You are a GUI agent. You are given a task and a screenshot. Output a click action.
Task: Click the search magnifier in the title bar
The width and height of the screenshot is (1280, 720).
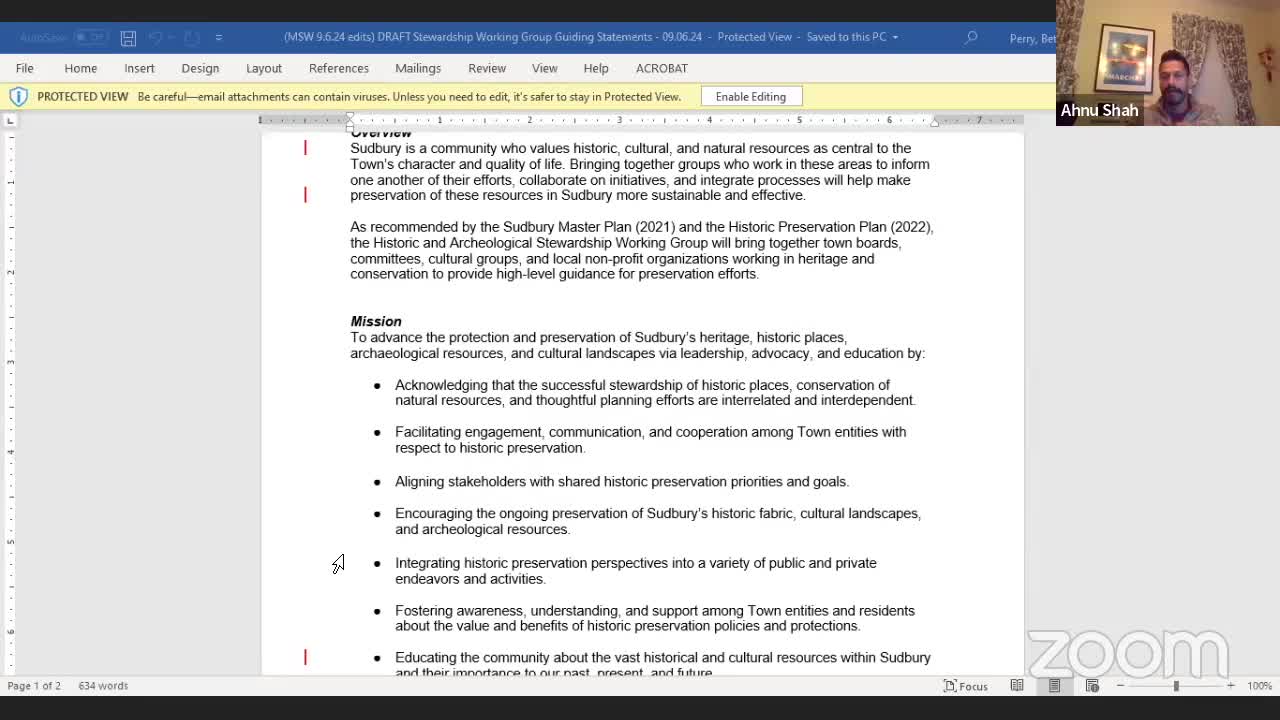971,37
